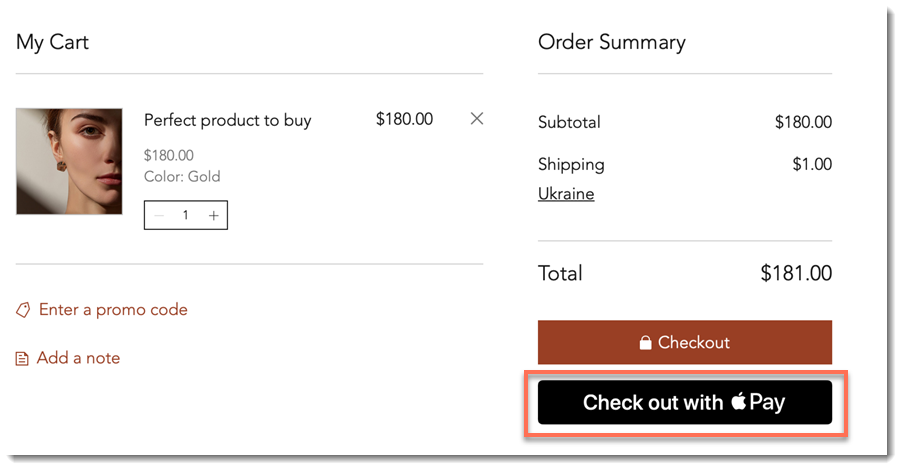Change shipping destination via Ukraine link
Screen dimensions: 903x470
coord(566,194)
